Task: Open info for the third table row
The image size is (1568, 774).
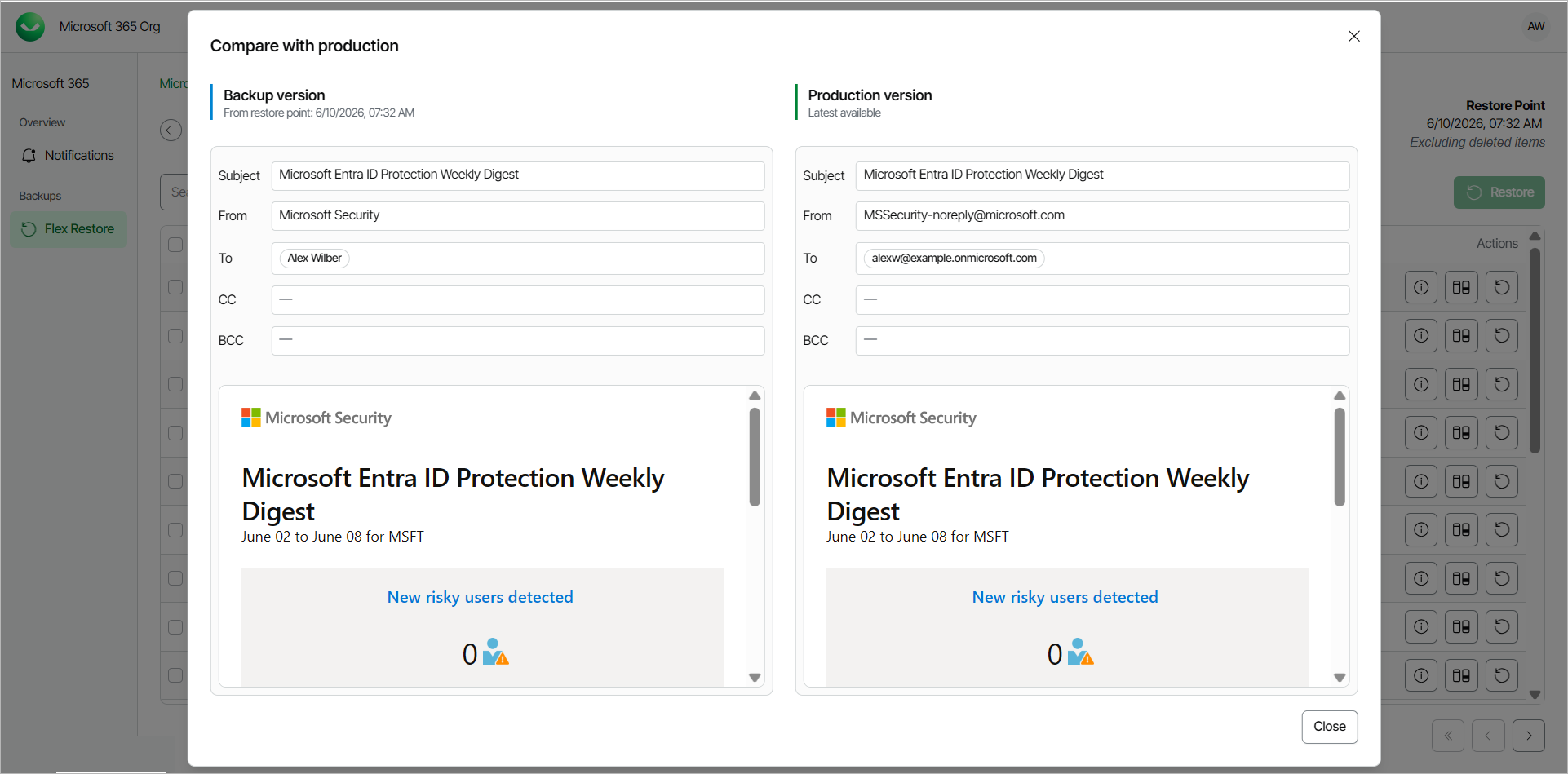Action: coord(1420,384)
